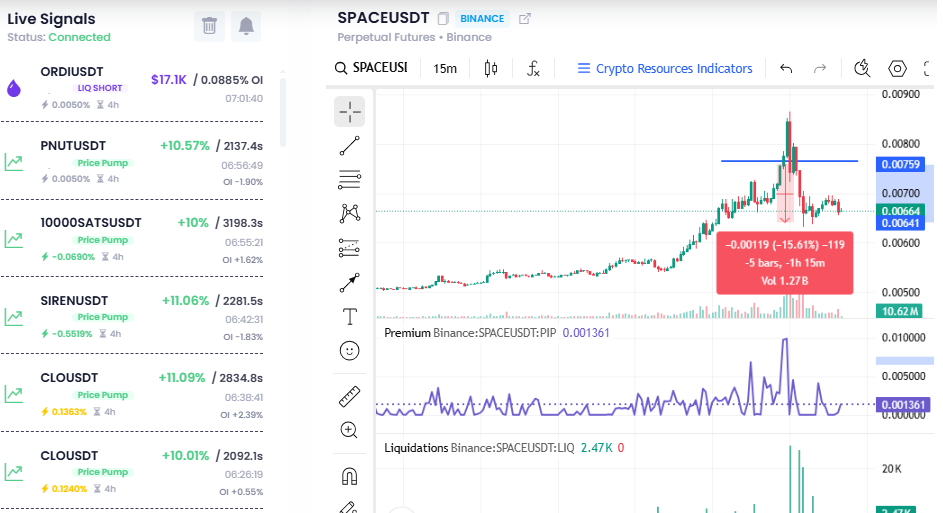Copy the SPACEUSDT symbol name
This screenshot has height=513, width=943.
click(443, 19)
